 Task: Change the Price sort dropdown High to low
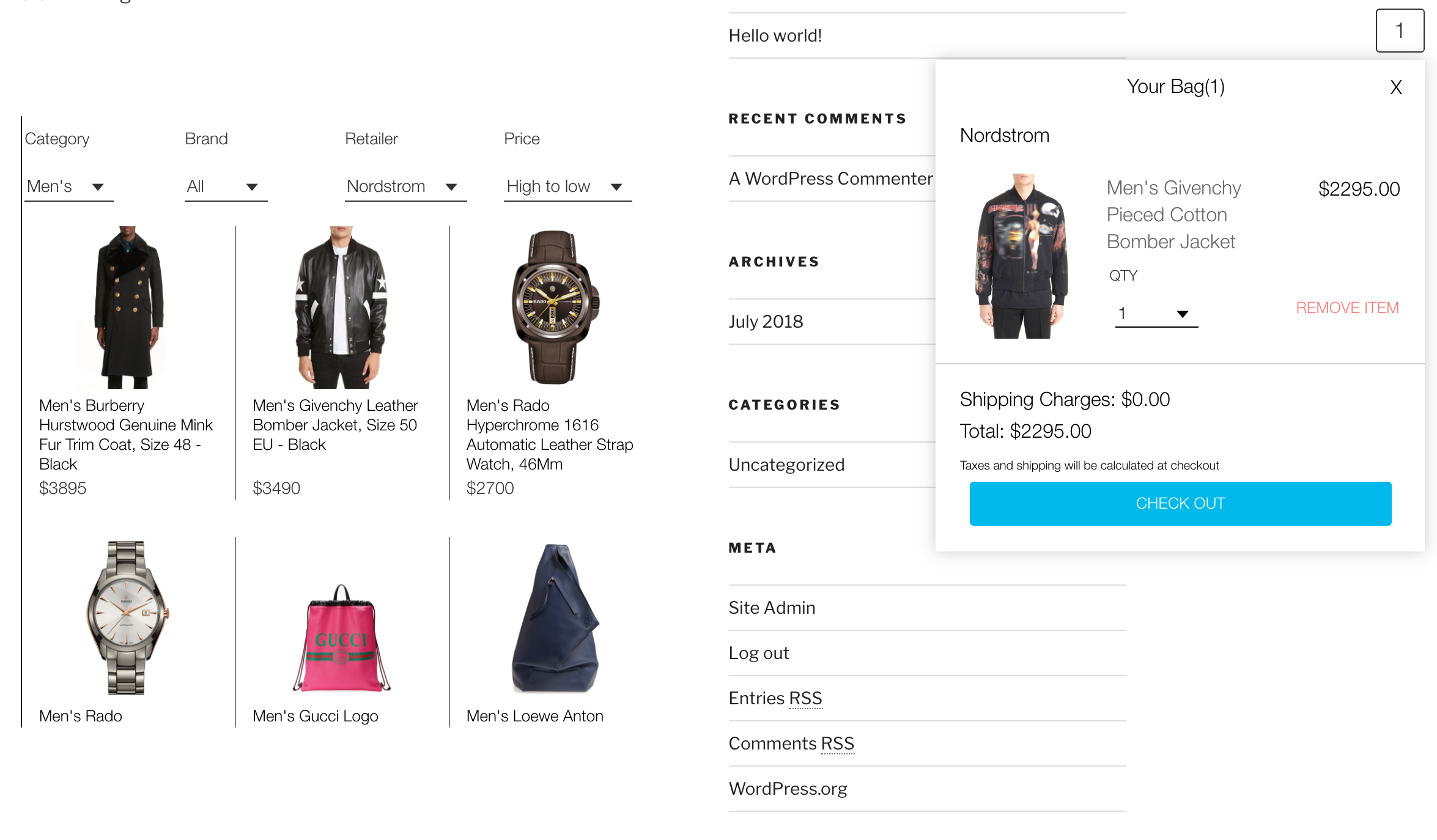tap(567, 186)
